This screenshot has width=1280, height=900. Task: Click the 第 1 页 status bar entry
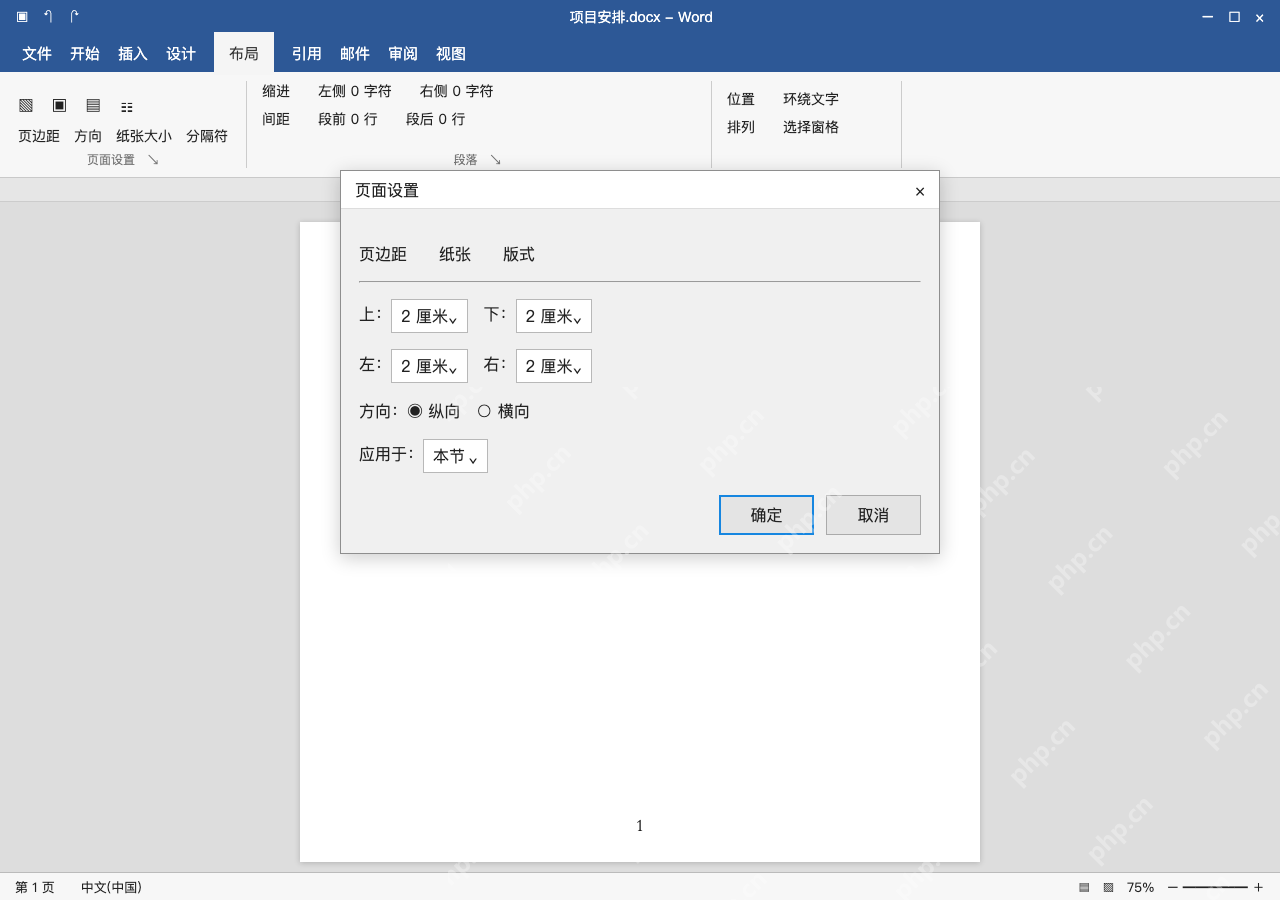(35, 887)
